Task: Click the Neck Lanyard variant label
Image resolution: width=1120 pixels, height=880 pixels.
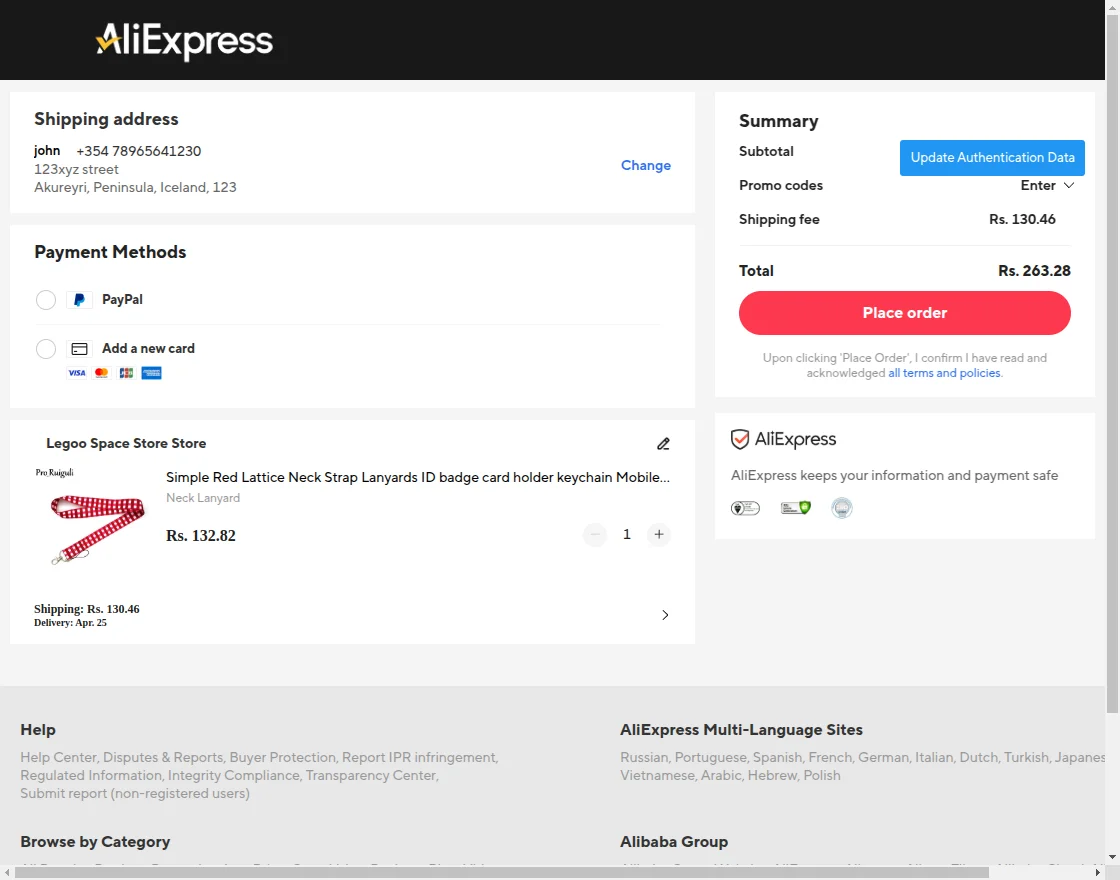Action: point(203,499)
